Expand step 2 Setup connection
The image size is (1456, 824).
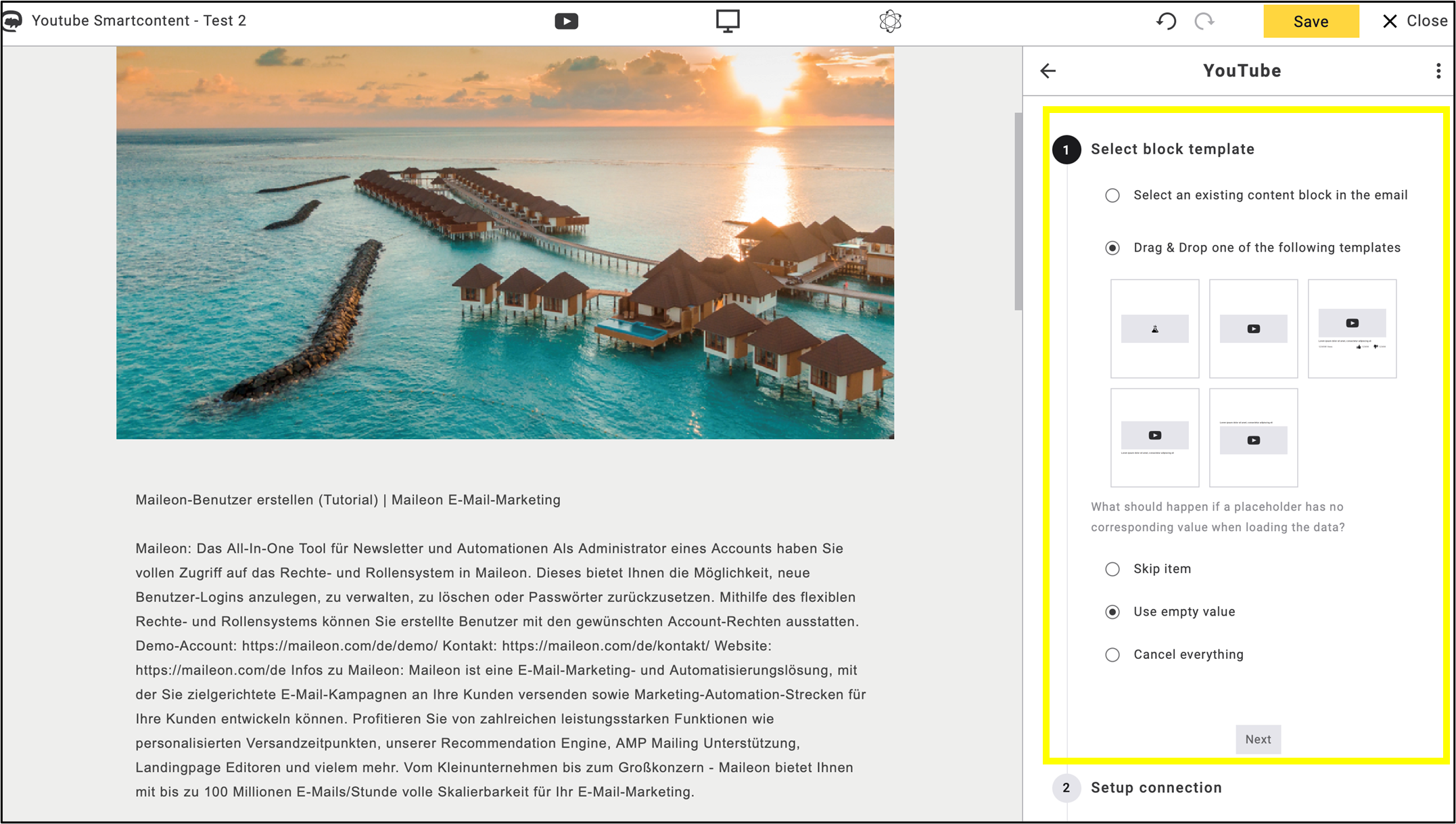pyautogui.click(x=1156, y=787)
